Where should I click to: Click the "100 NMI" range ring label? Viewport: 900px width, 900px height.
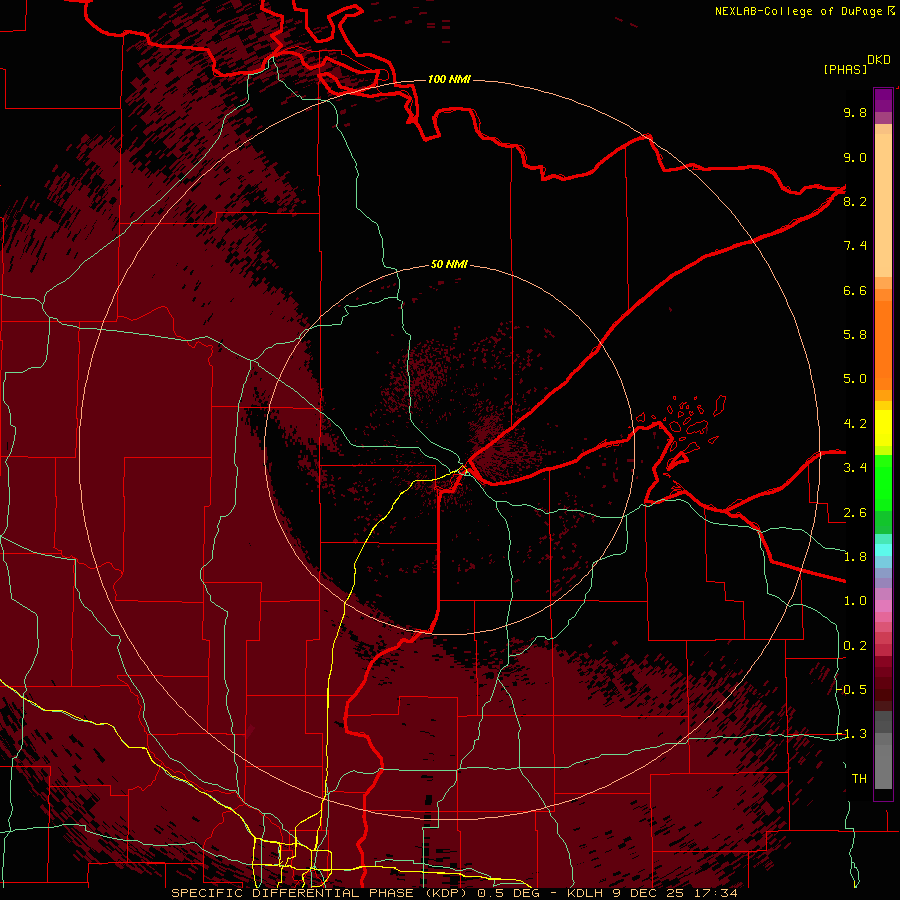[x=449, y=79]
